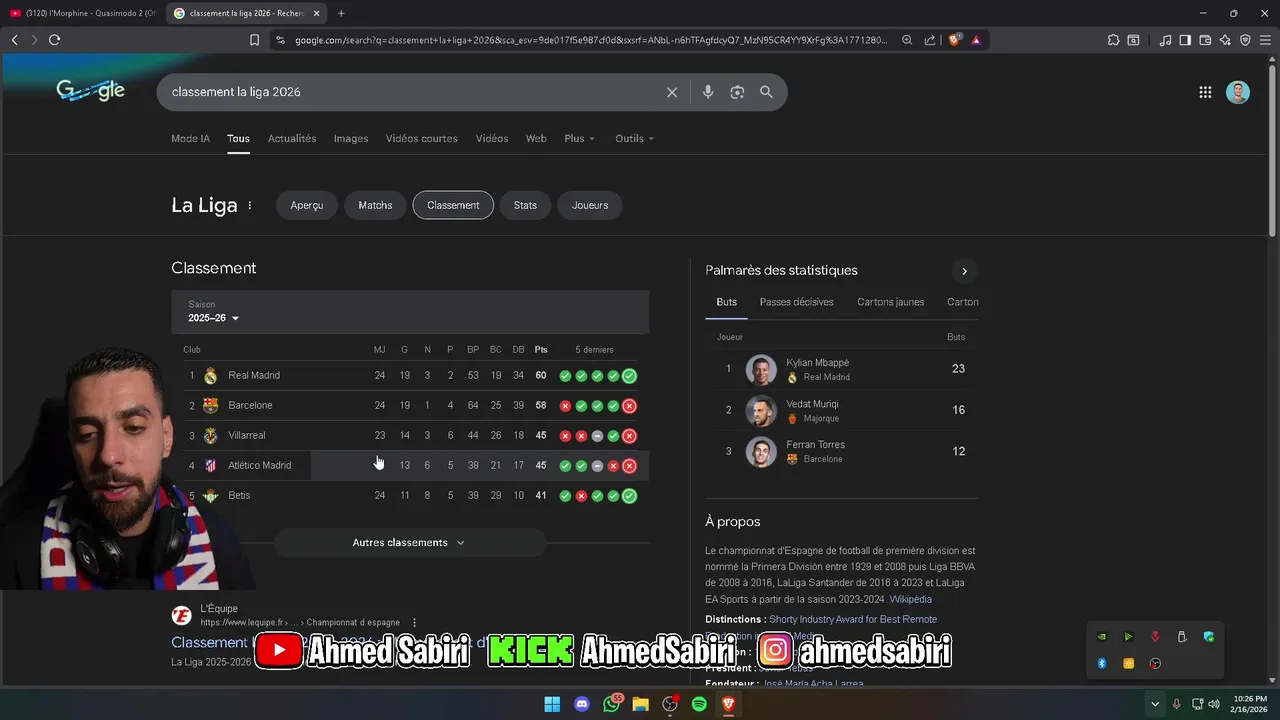This screenshot has height=720, width=1280.
Task: Clear the search box with the X icon
Action: point(672,92)
